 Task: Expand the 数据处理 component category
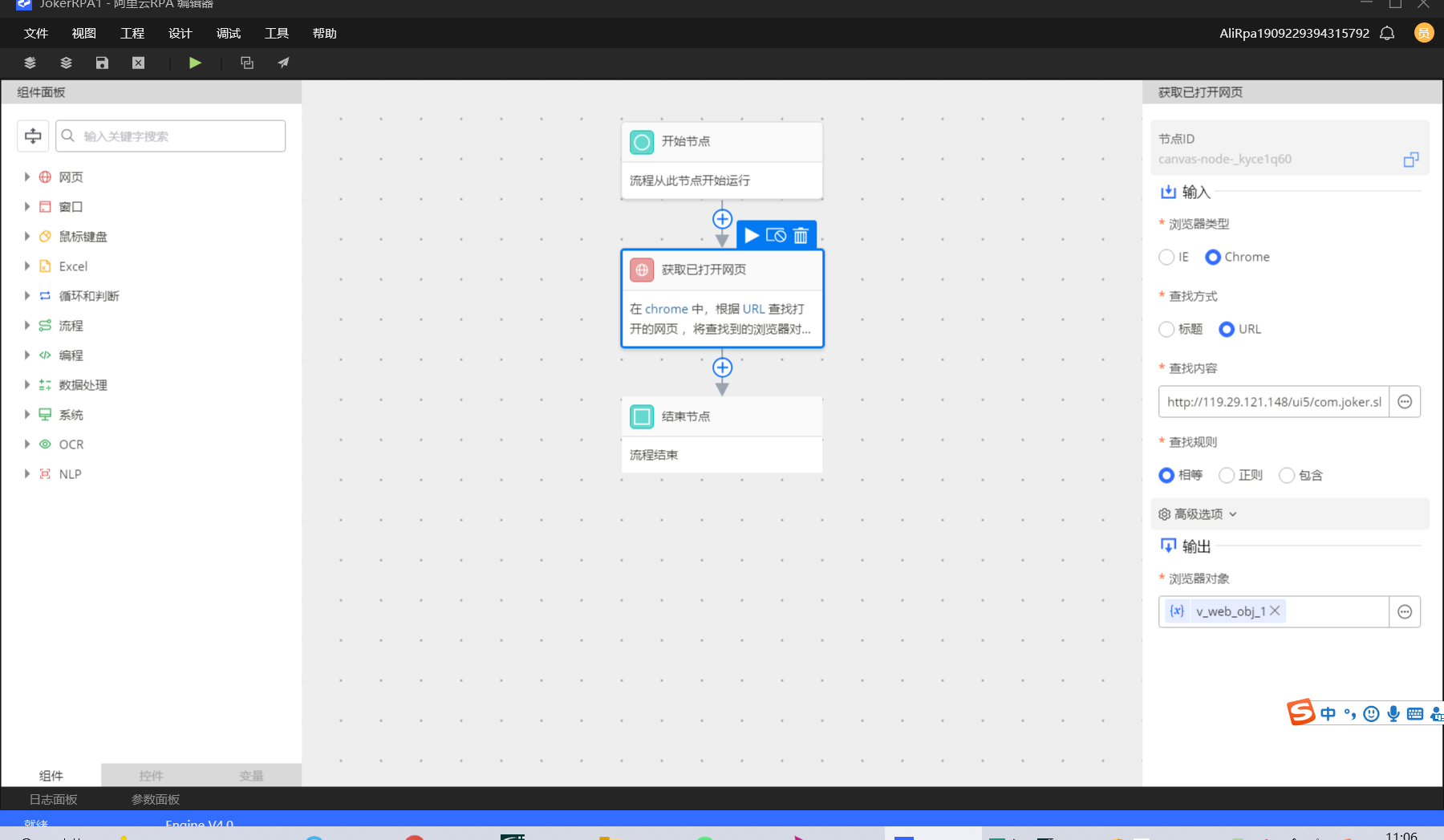tap(26, 384)
